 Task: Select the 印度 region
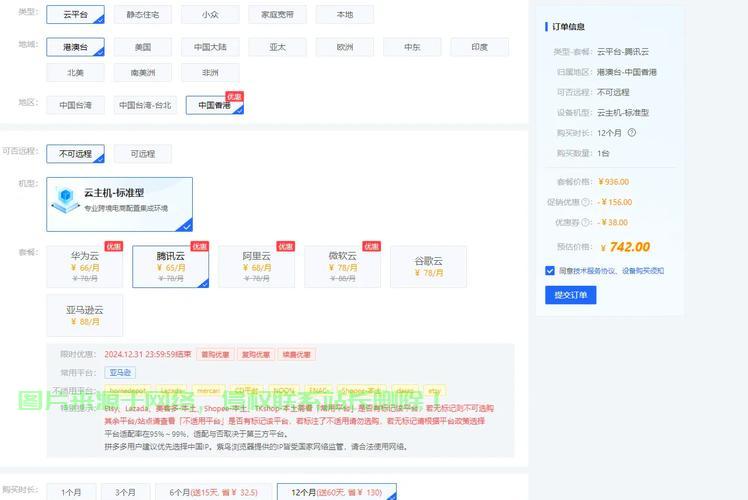pos(479,47)
